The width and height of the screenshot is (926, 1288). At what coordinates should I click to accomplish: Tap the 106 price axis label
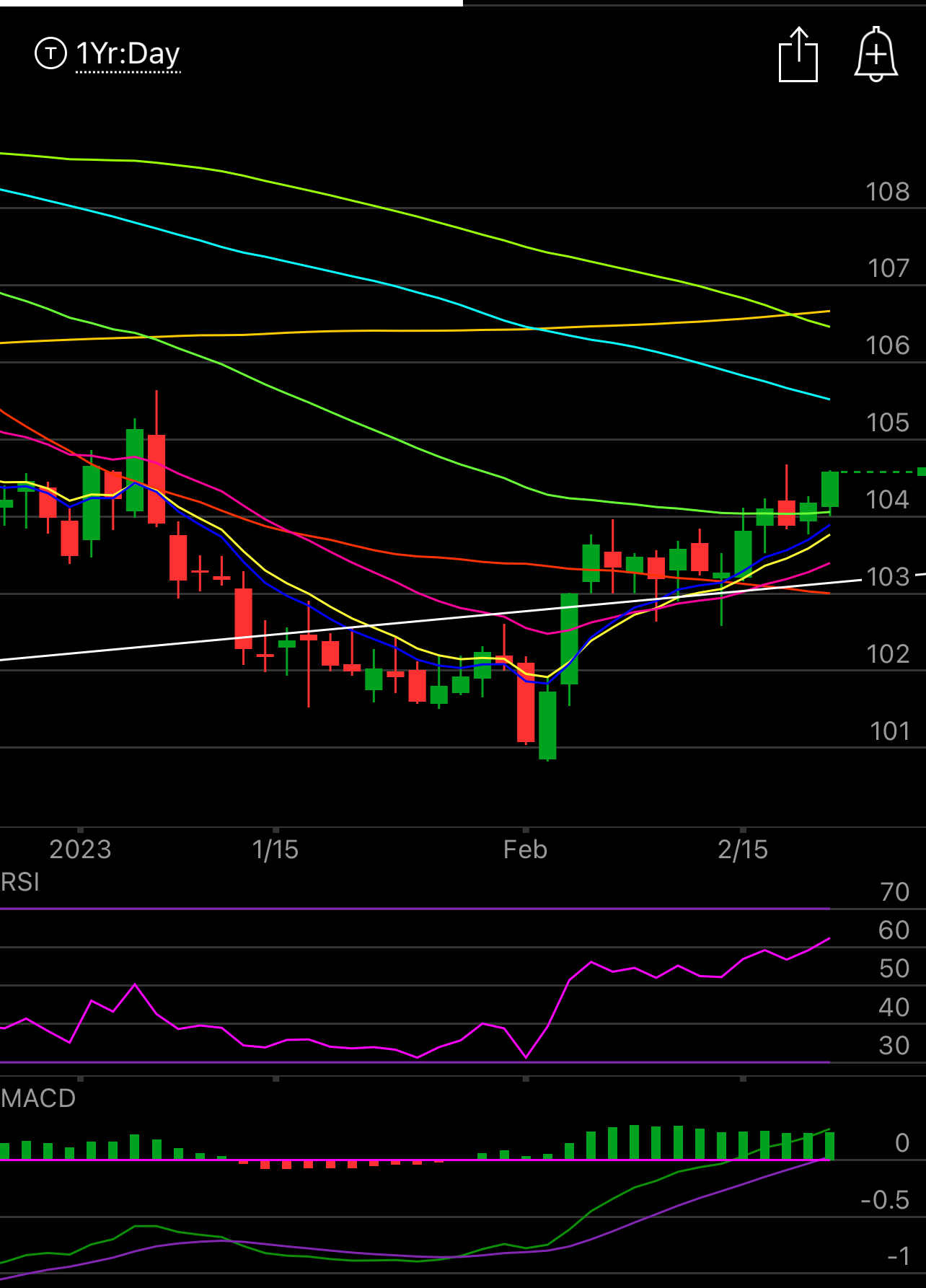888,345
